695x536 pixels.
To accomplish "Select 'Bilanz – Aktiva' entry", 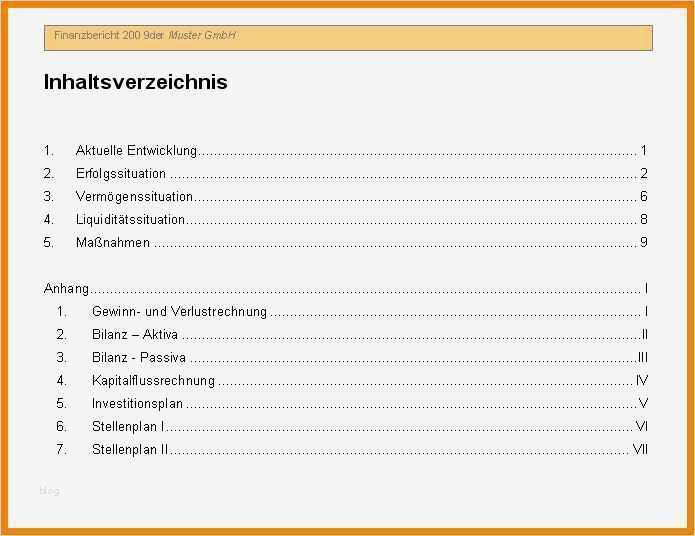I will 135,335.
